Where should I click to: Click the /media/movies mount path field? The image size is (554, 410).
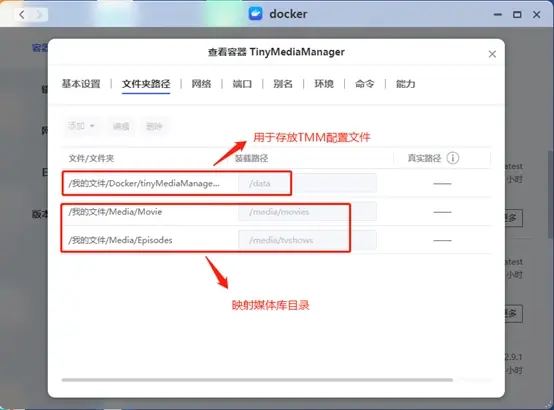[307, 212]
